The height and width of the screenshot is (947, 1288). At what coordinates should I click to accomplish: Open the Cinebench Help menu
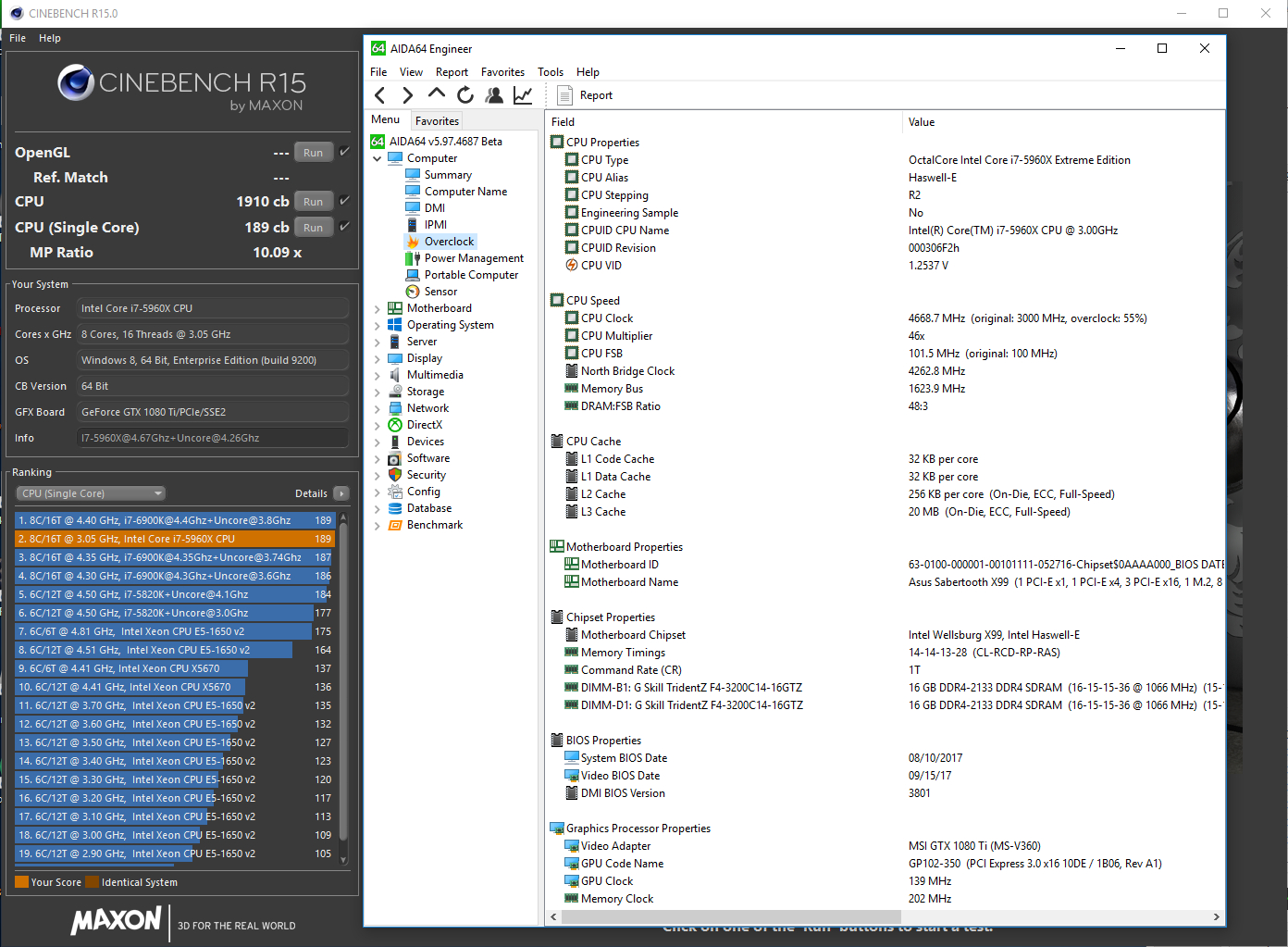pos(50,38)
